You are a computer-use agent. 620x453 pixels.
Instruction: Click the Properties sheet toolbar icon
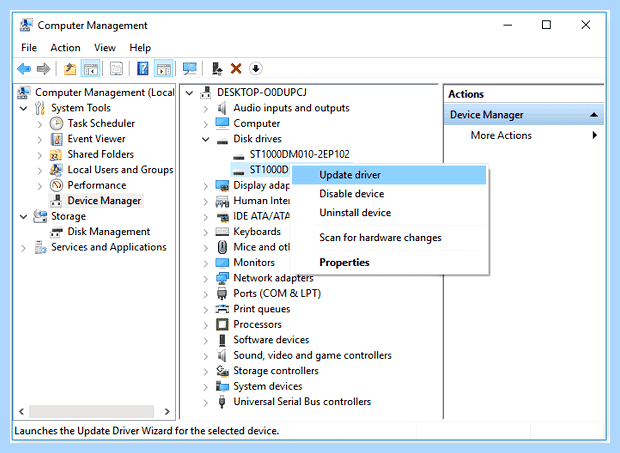116,69
